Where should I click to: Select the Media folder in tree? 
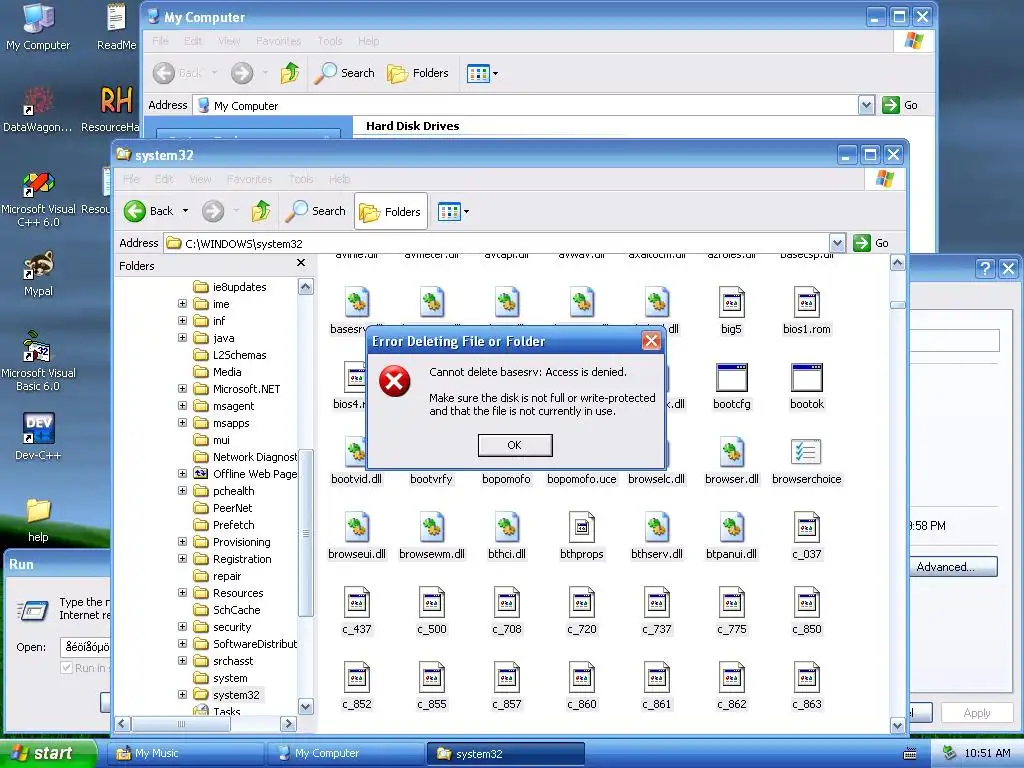219,372
